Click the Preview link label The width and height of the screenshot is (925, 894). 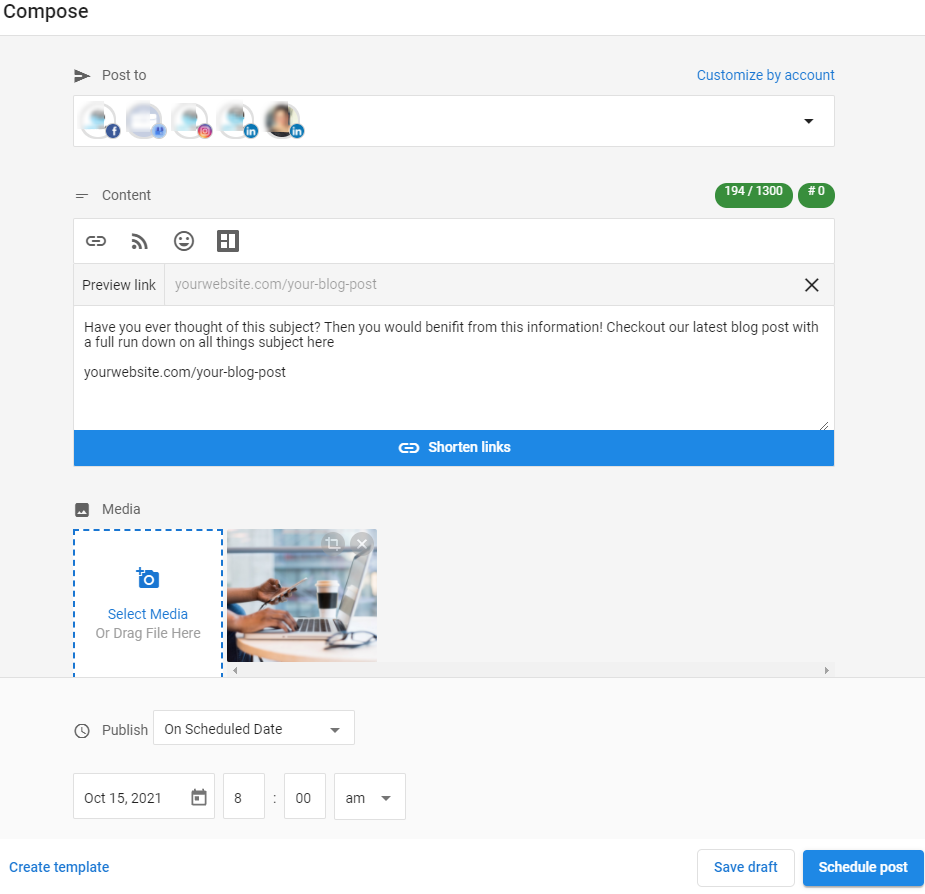tap(119, 285)
